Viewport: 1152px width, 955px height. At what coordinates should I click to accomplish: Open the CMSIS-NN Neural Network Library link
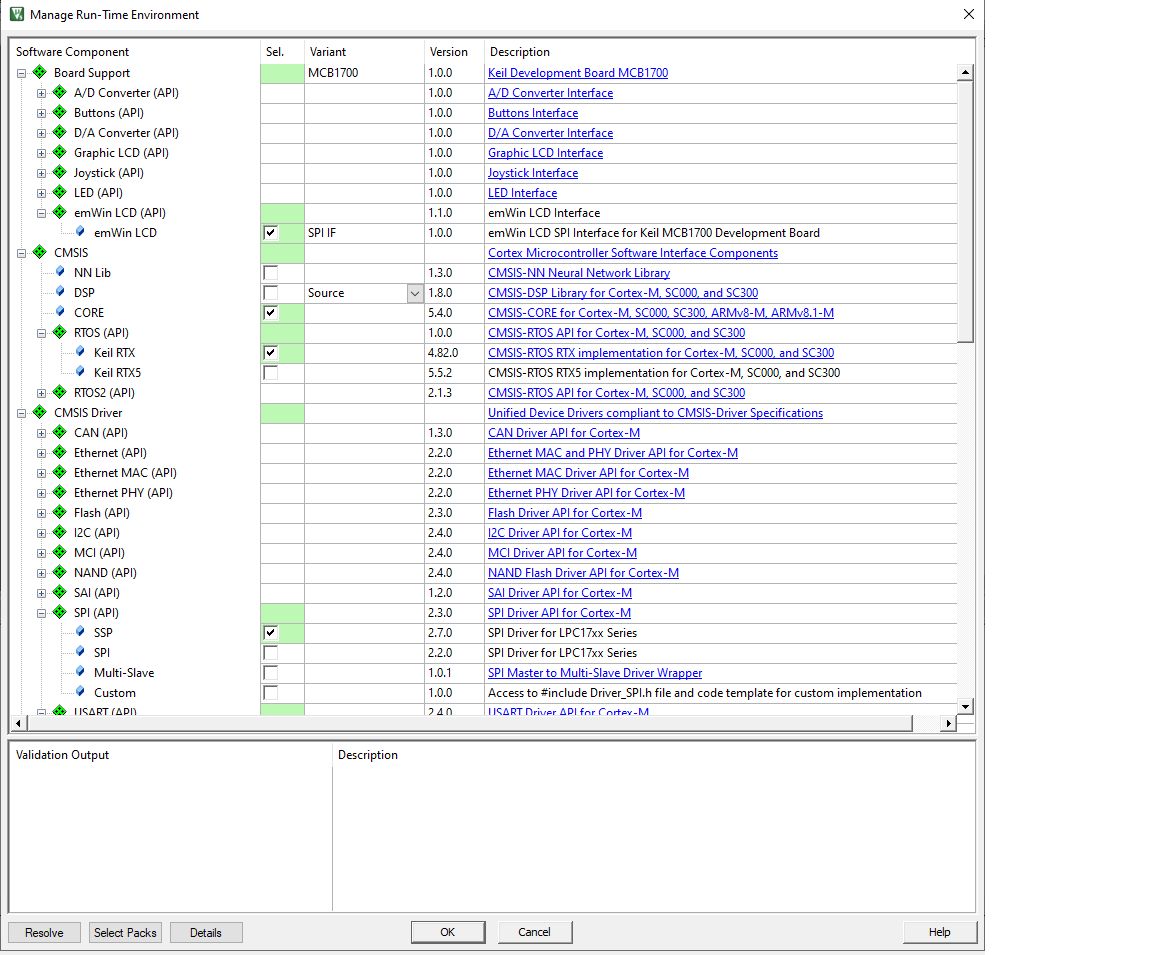[x=578, y=273]
